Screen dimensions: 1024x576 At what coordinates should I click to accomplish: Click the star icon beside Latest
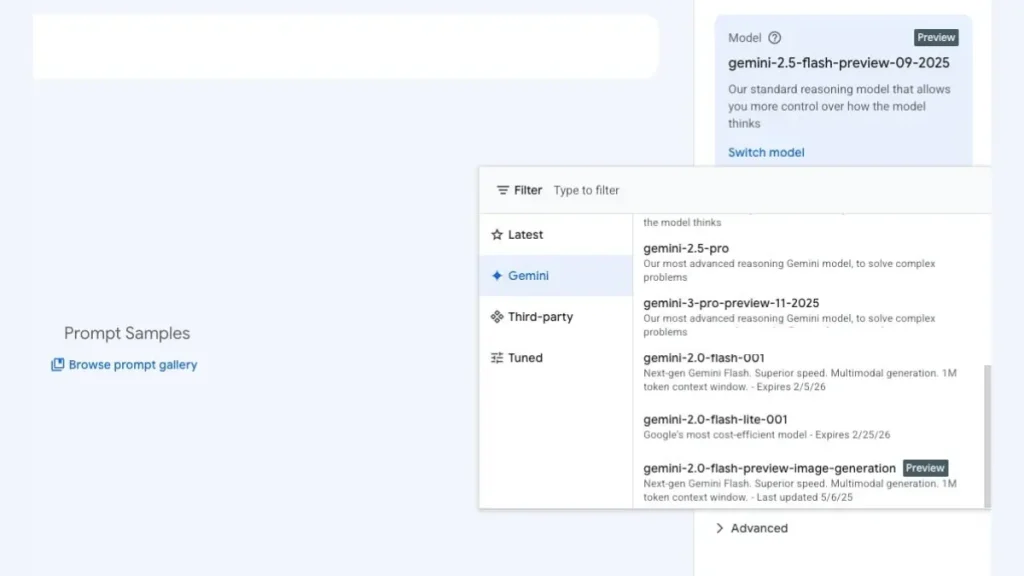[x=497, y=235]
